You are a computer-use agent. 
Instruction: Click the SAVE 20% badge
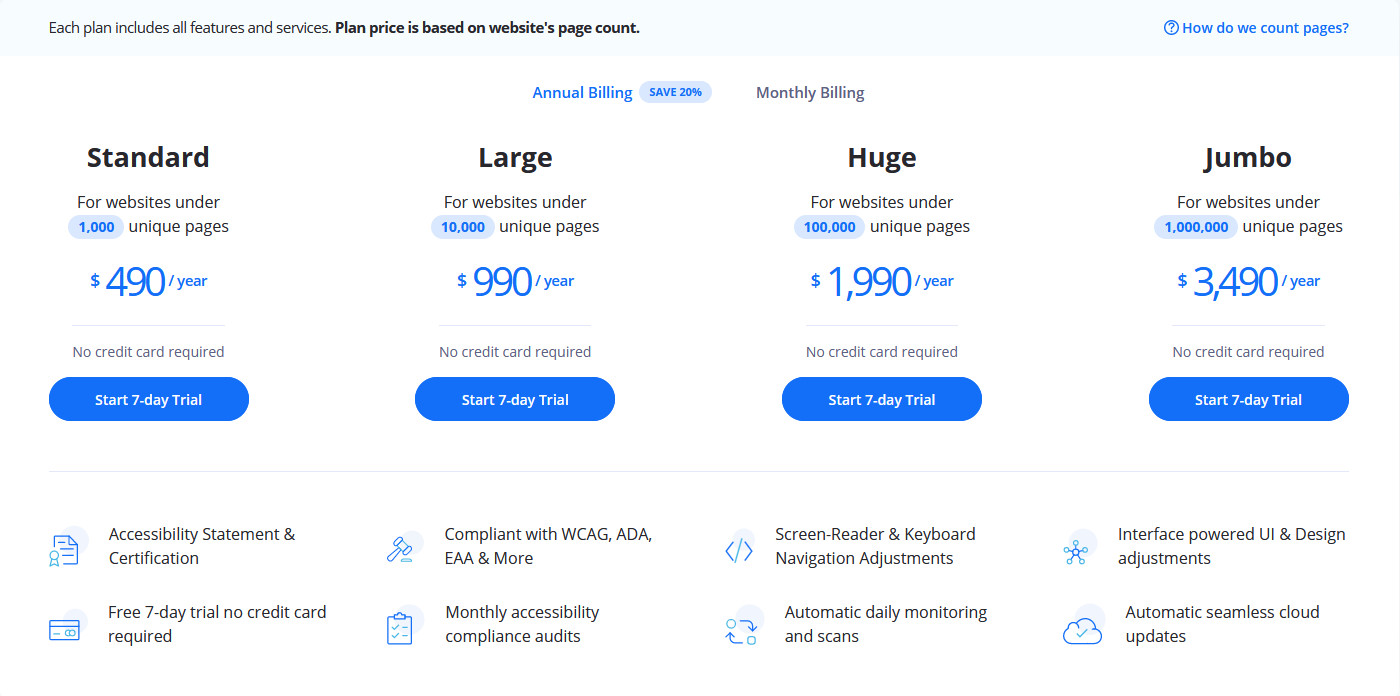click(675, 92)
